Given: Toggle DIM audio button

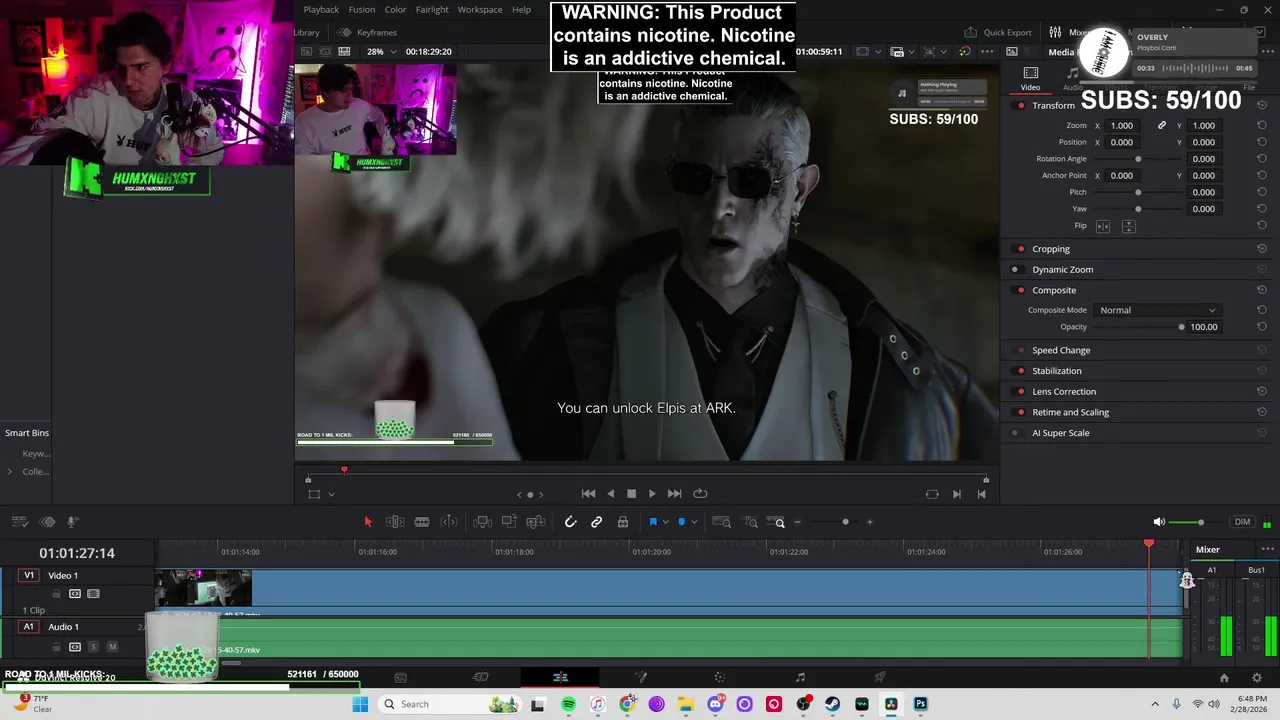Looking at the screenshot, I should pos(1242,522).
